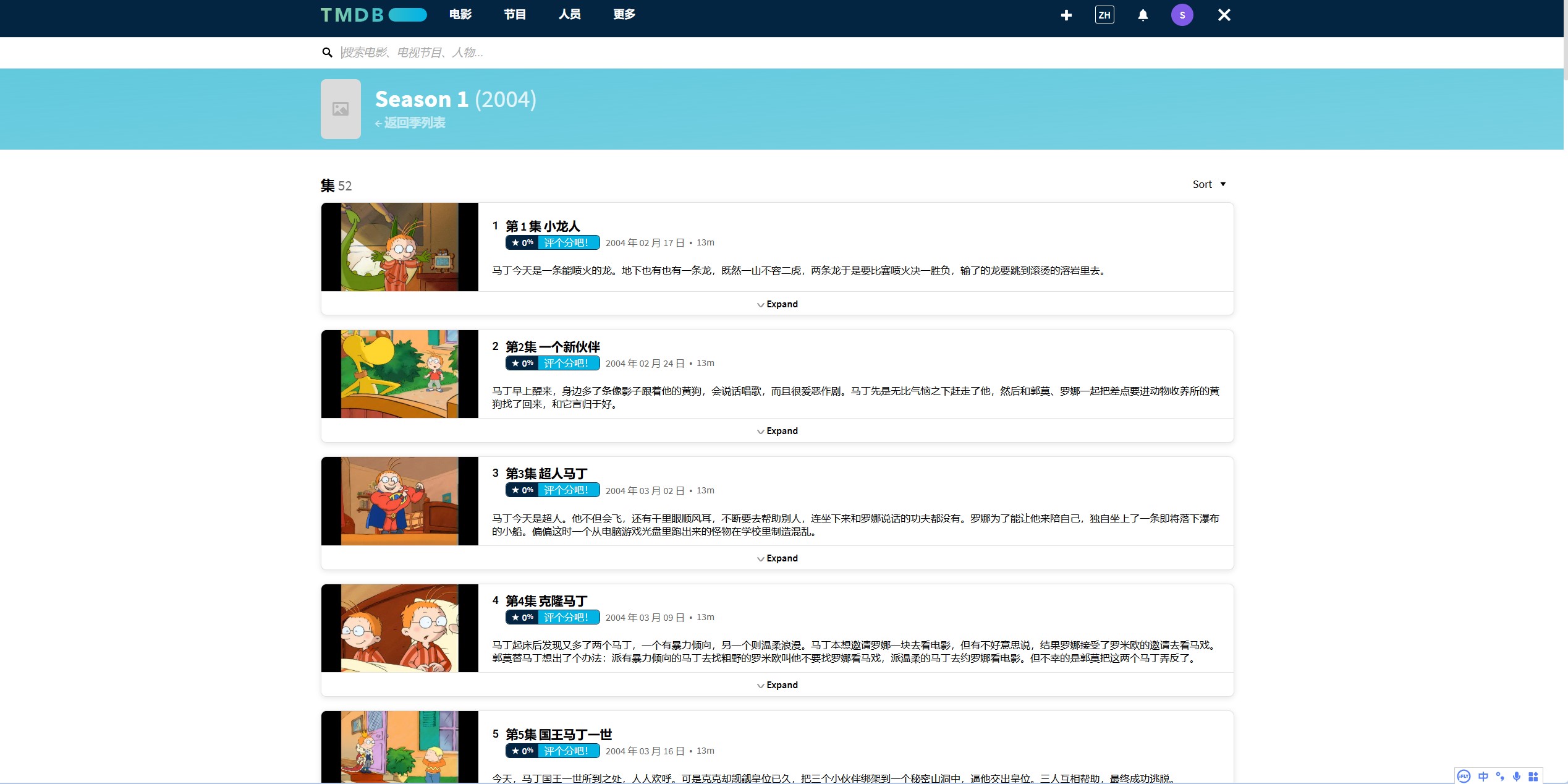The height and width of the screenshot is (784, 1568).
Task: Open the 电影 menu
Action: tap(460, 14)
